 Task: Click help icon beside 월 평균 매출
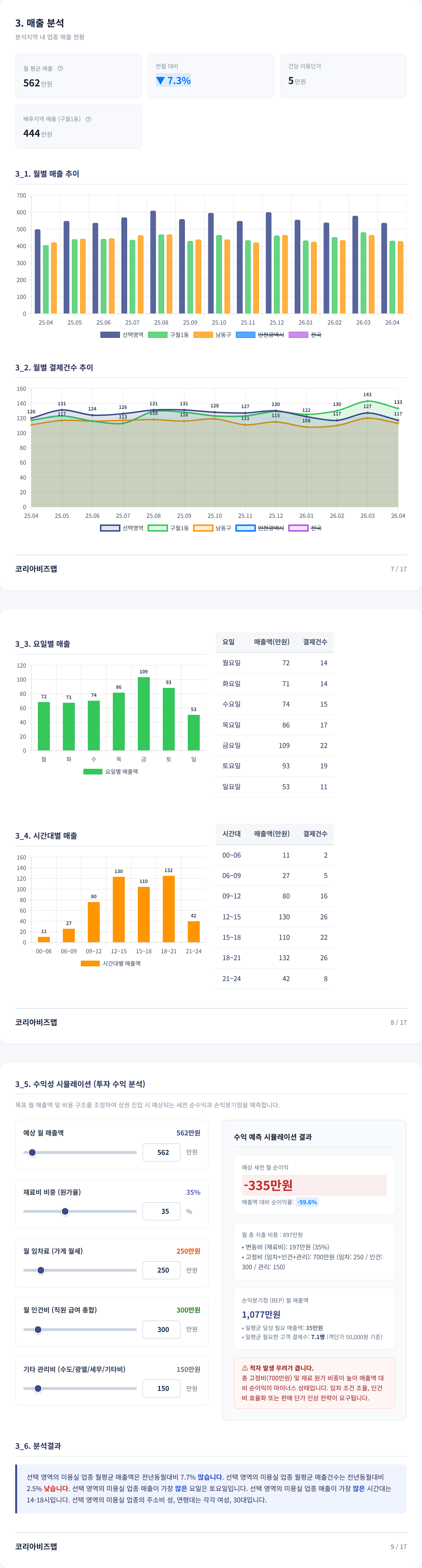tap(60, 68)
